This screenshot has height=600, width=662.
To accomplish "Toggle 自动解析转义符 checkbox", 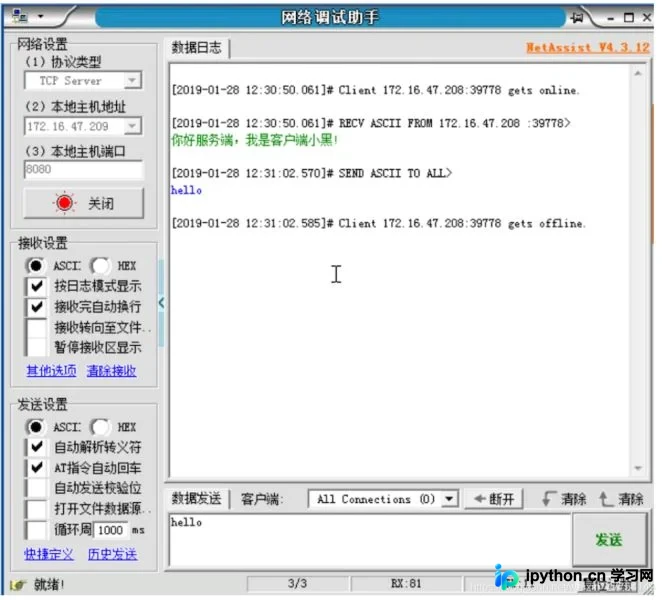I will click(37, 447).
